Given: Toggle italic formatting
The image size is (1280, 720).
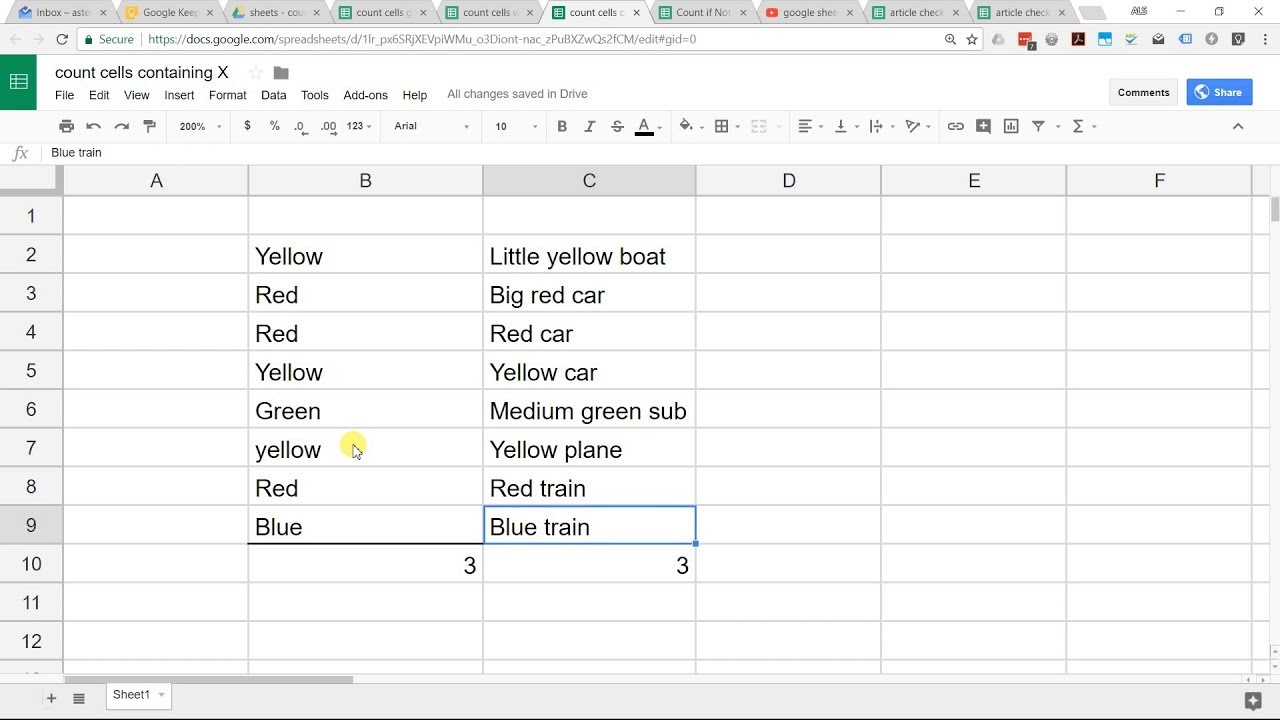Looking at the screenshot, I should point(589,126).
